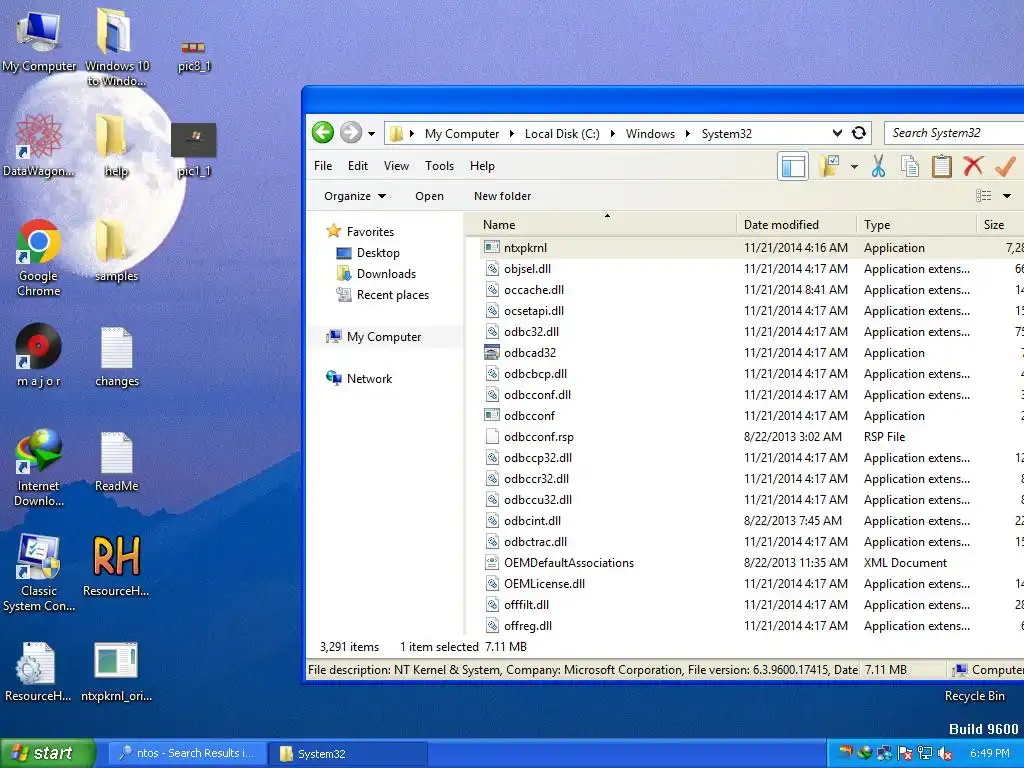Click the Refresh icon in address bar

pos(859,133)
